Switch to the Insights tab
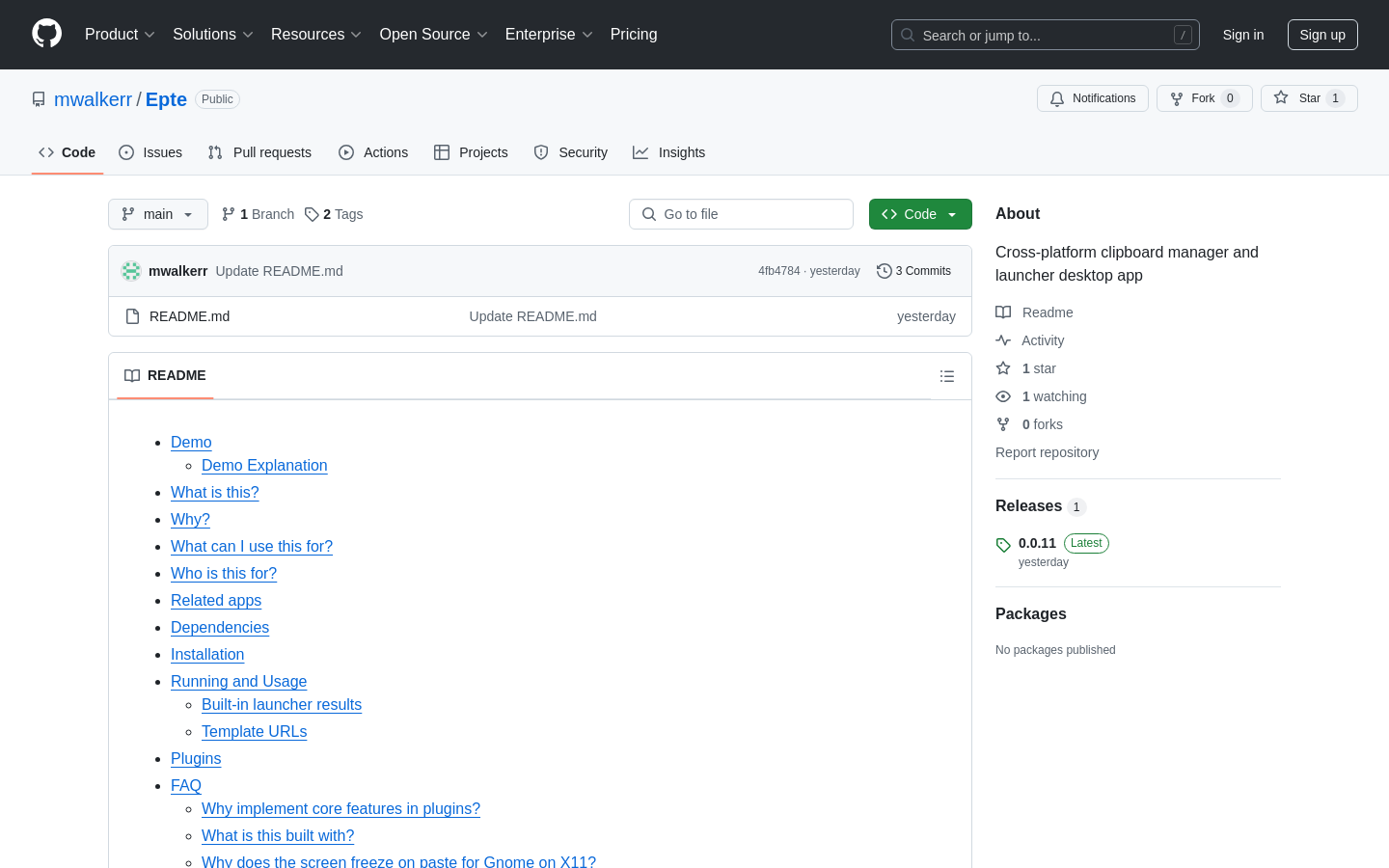Viewport: 1389px width, 868px height. tap(668, 152)
